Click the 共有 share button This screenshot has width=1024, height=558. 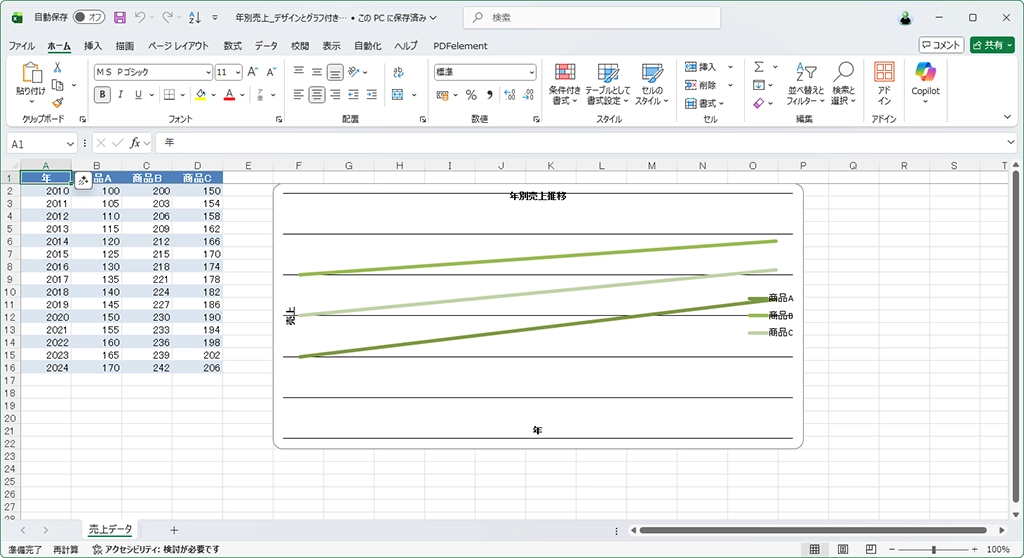(991, 45)
